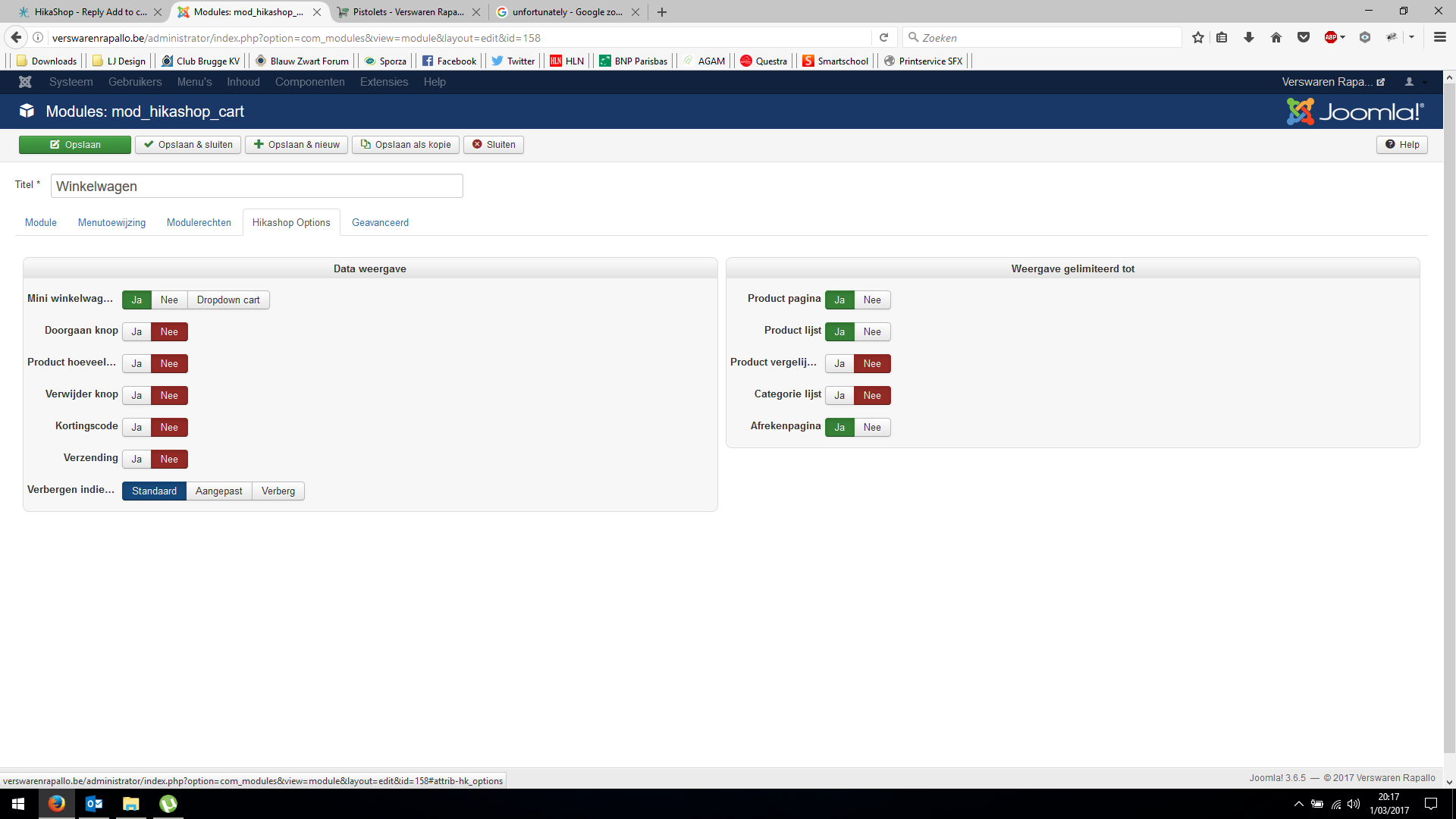Switch to the Geavanceerd tab
1456x819 pixels.
coord(380,222)
